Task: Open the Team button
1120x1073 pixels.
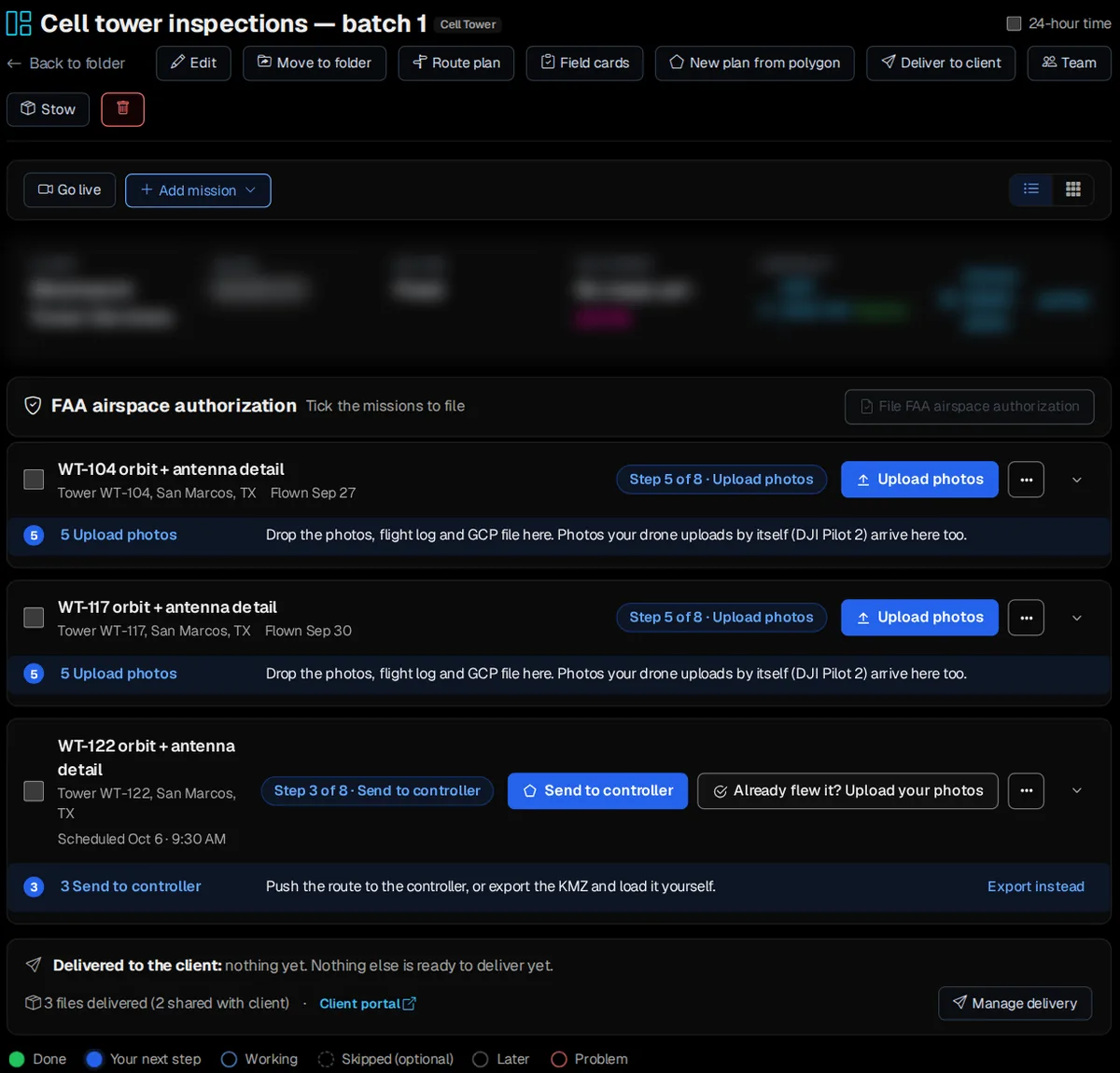Action: pos(1070,63)
